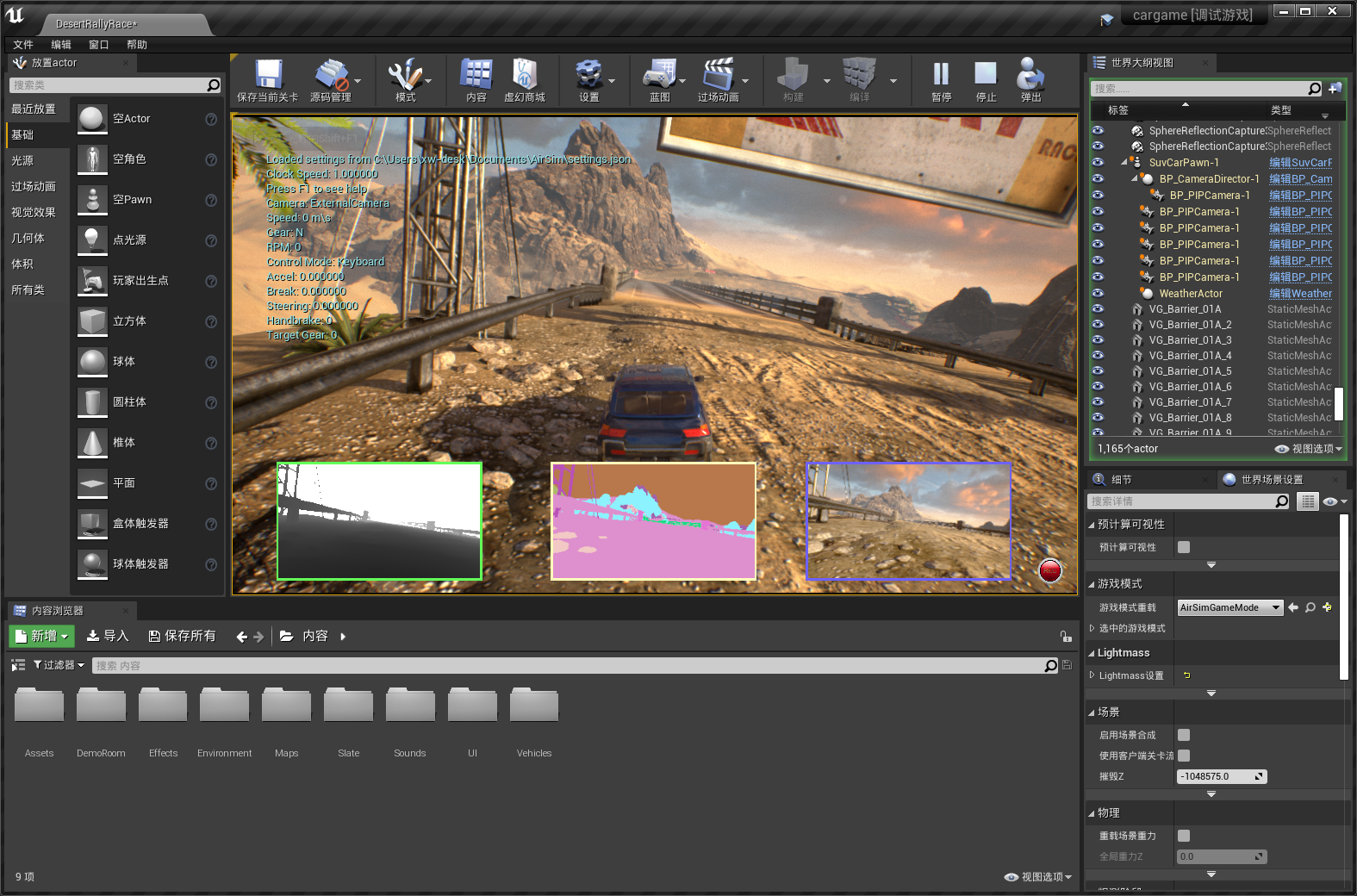Stop the play session
This screenshot has width=1357, height=896.
(x=986, y=74)
